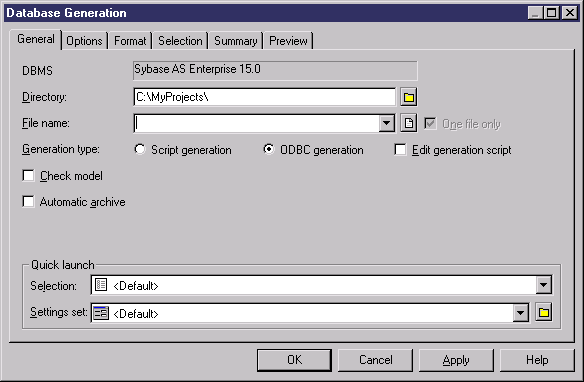The height and width of the screenshot is (382, 584).
Task: Open the Quick launch Selection dropdown
Action: coord(543,286)
